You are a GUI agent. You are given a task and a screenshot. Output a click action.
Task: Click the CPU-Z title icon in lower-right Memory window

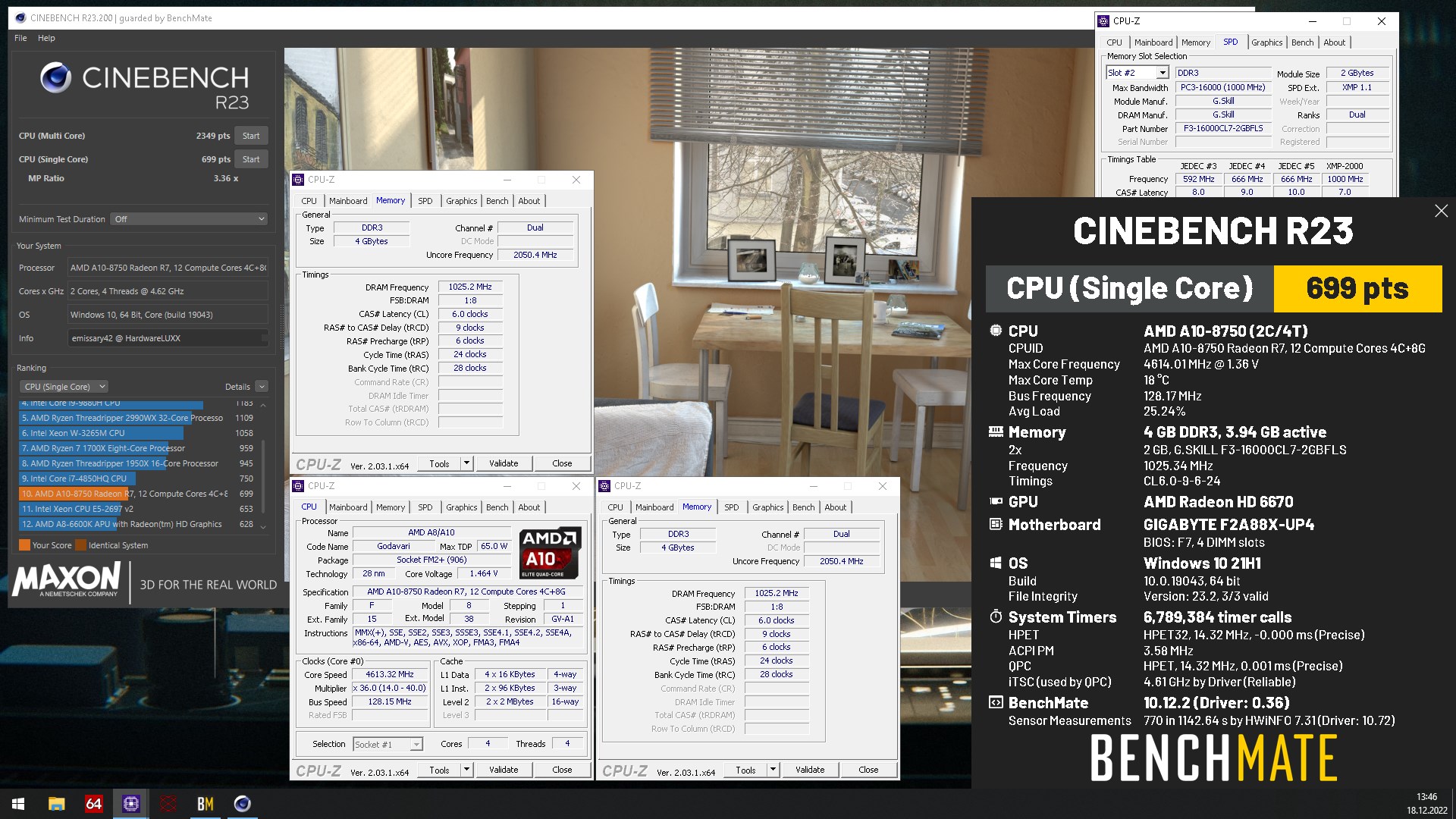(x=604, y=486)
